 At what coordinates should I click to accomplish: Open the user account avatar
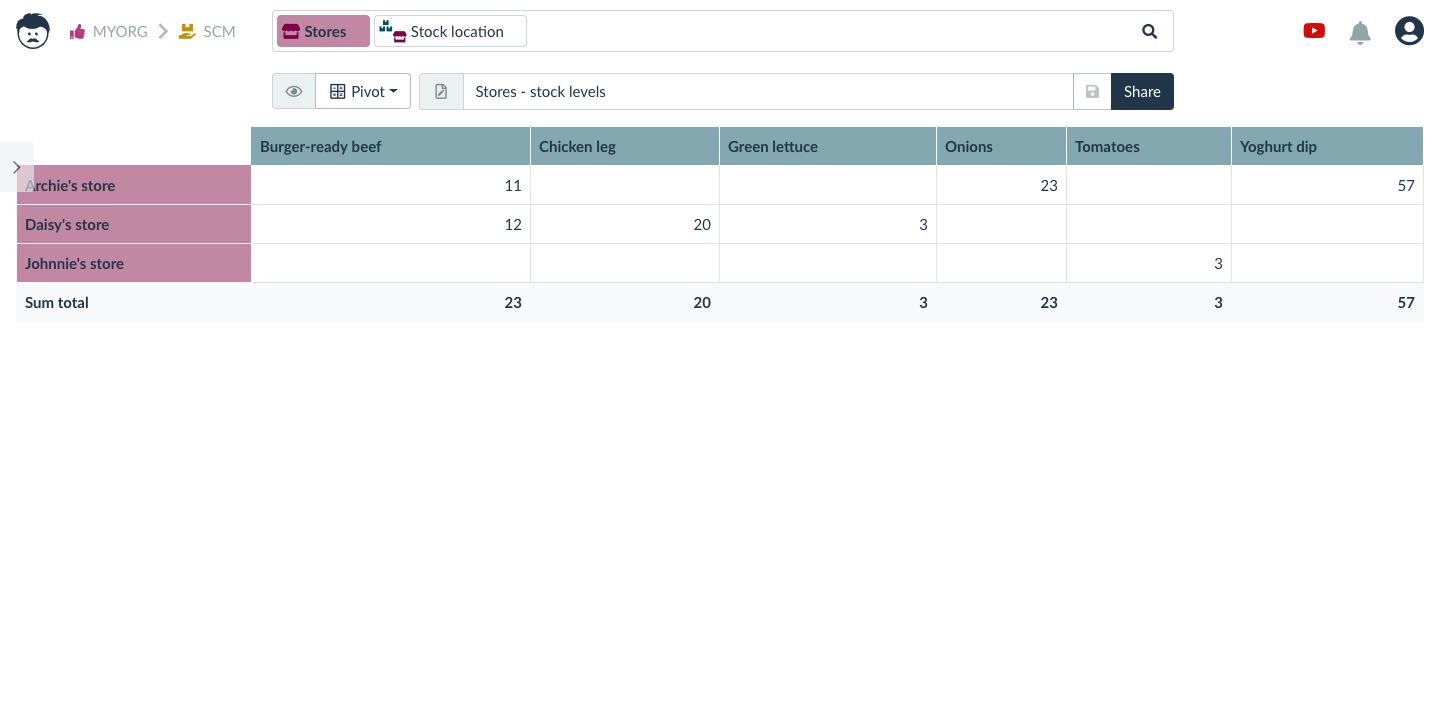pyautogui.click(x=1409, y=31)
